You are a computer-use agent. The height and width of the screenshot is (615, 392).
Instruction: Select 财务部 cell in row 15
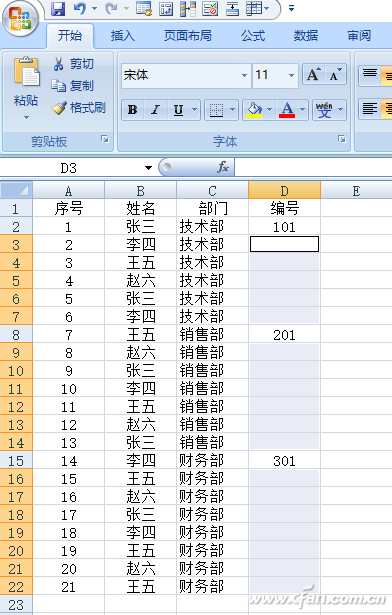(212, 461)
